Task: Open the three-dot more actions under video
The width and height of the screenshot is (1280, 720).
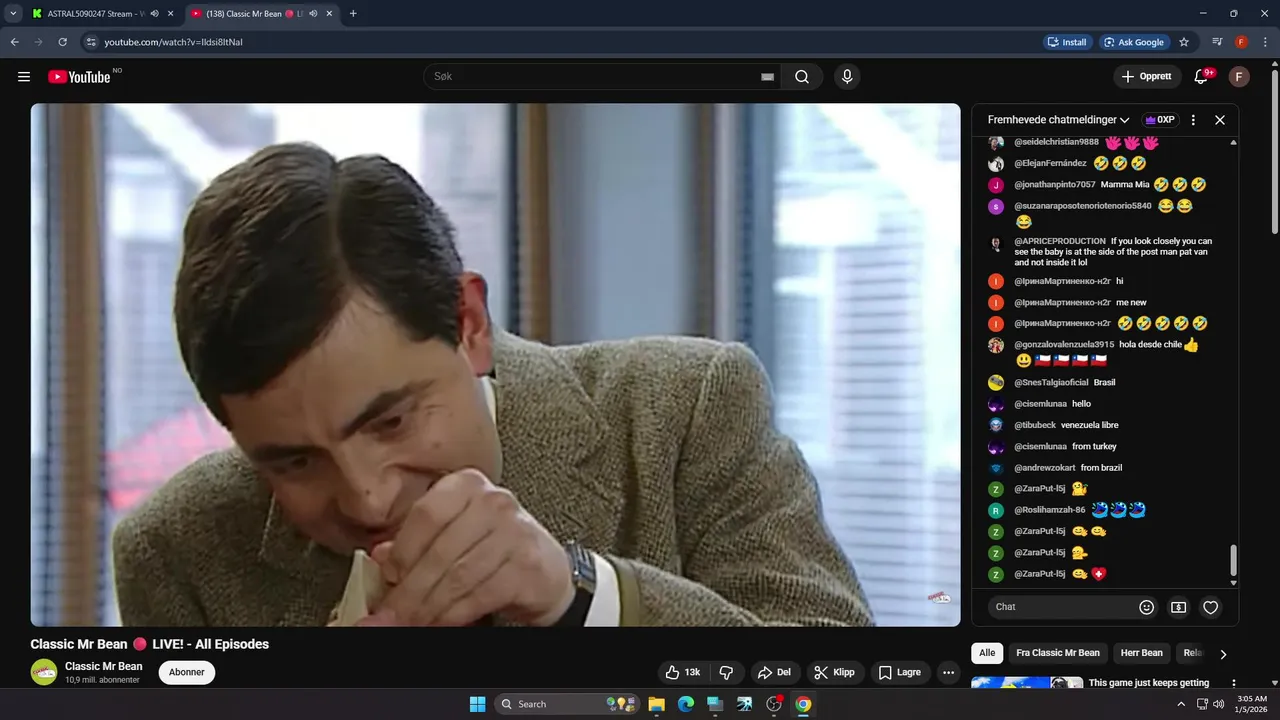Action: (948, 672)
